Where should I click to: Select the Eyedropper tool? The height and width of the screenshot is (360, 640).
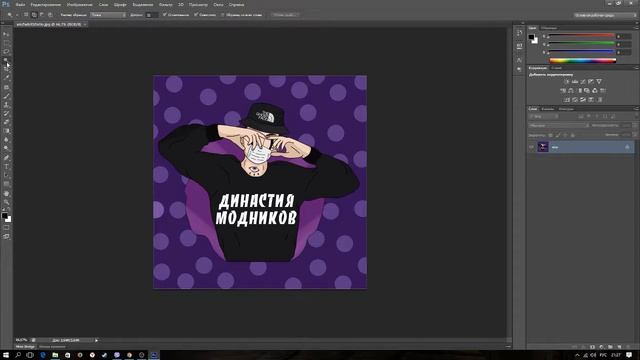coord(6,78)
